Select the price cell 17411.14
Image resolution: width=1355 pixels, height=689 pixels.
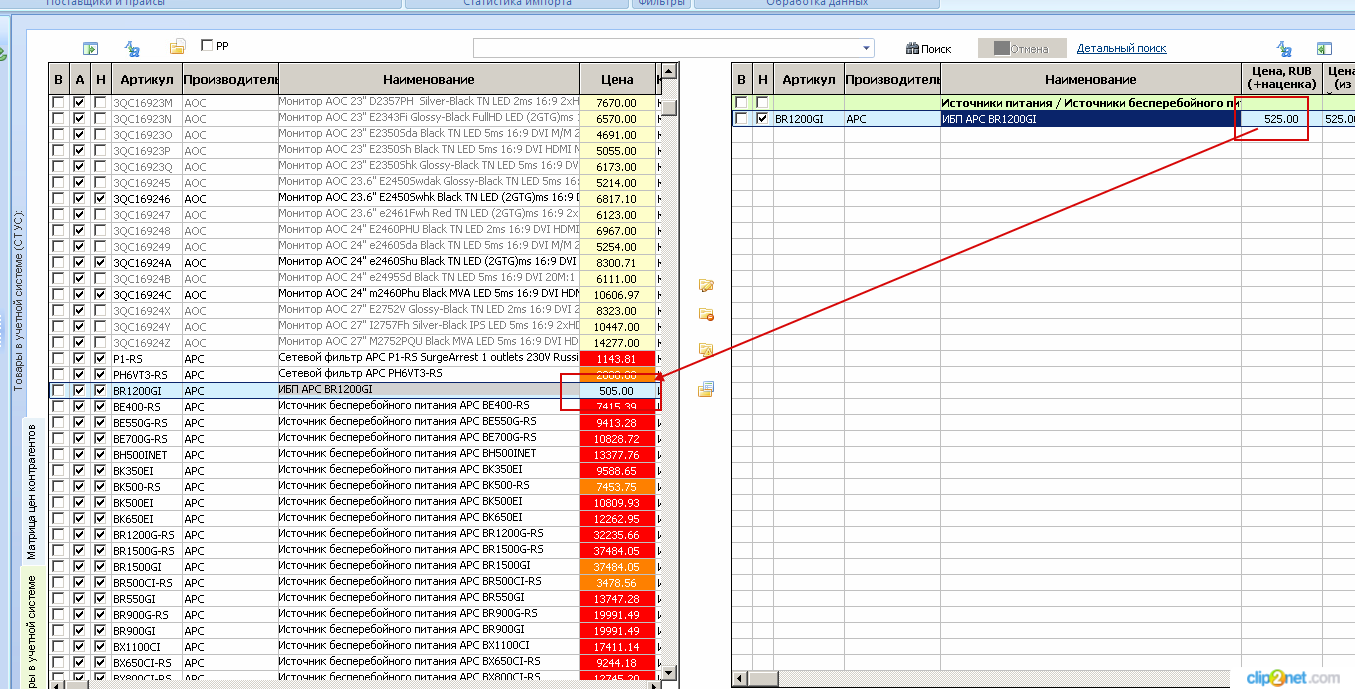pyautogui.click(x=617, y=647)
